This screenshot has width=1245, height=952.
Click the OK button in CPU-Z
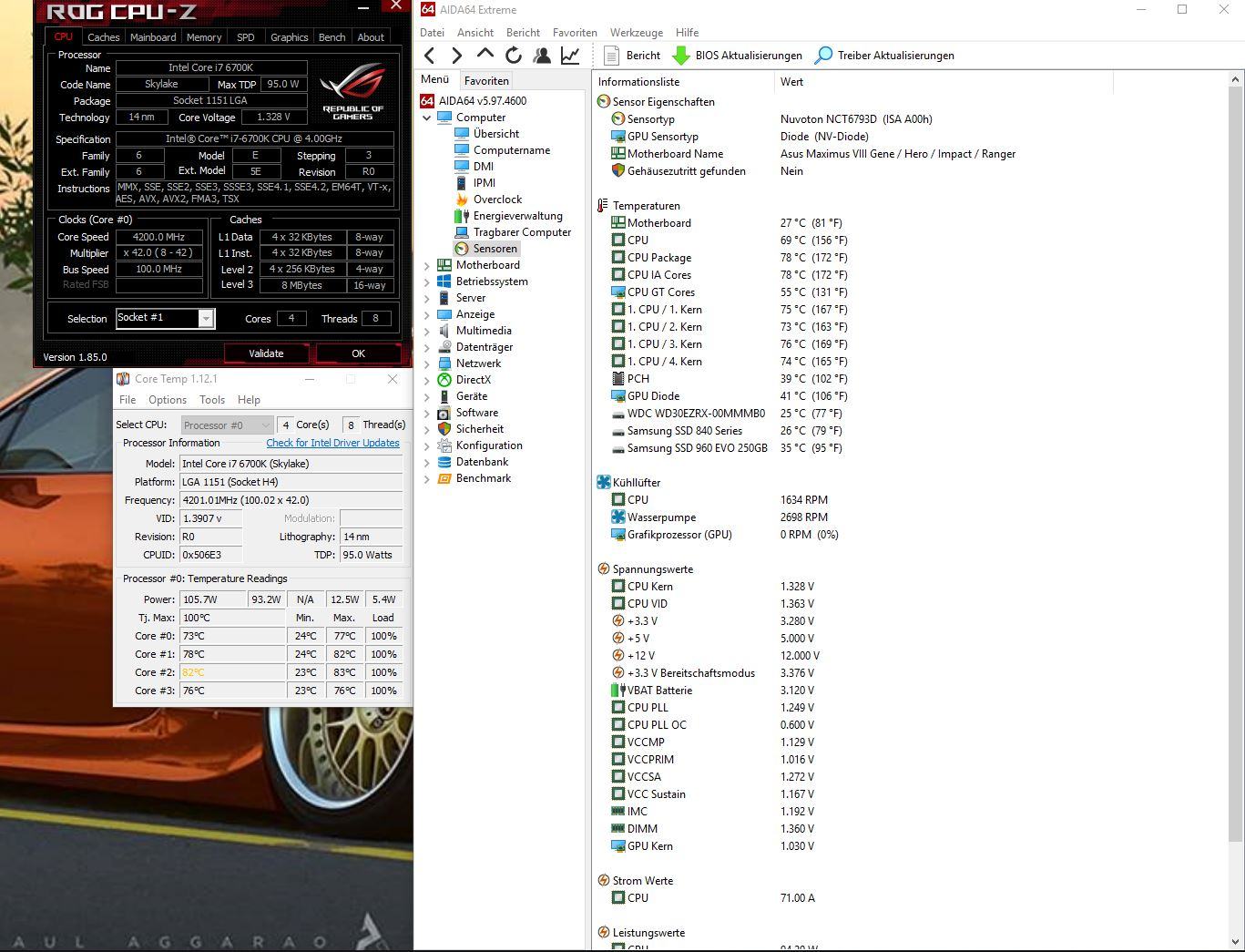coord(358,353)
